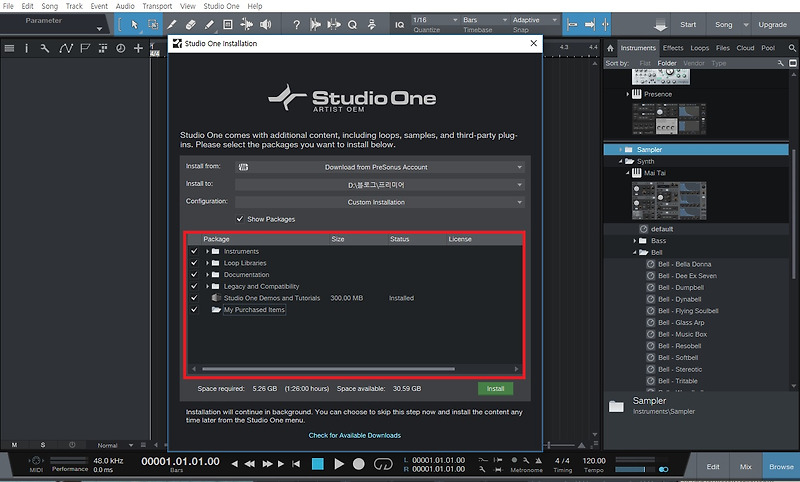Image resolution: width=800 pixels, height=482 pixels.
Task: Open the Adaptive Snap dropdown
Action: tap(535, 20)
